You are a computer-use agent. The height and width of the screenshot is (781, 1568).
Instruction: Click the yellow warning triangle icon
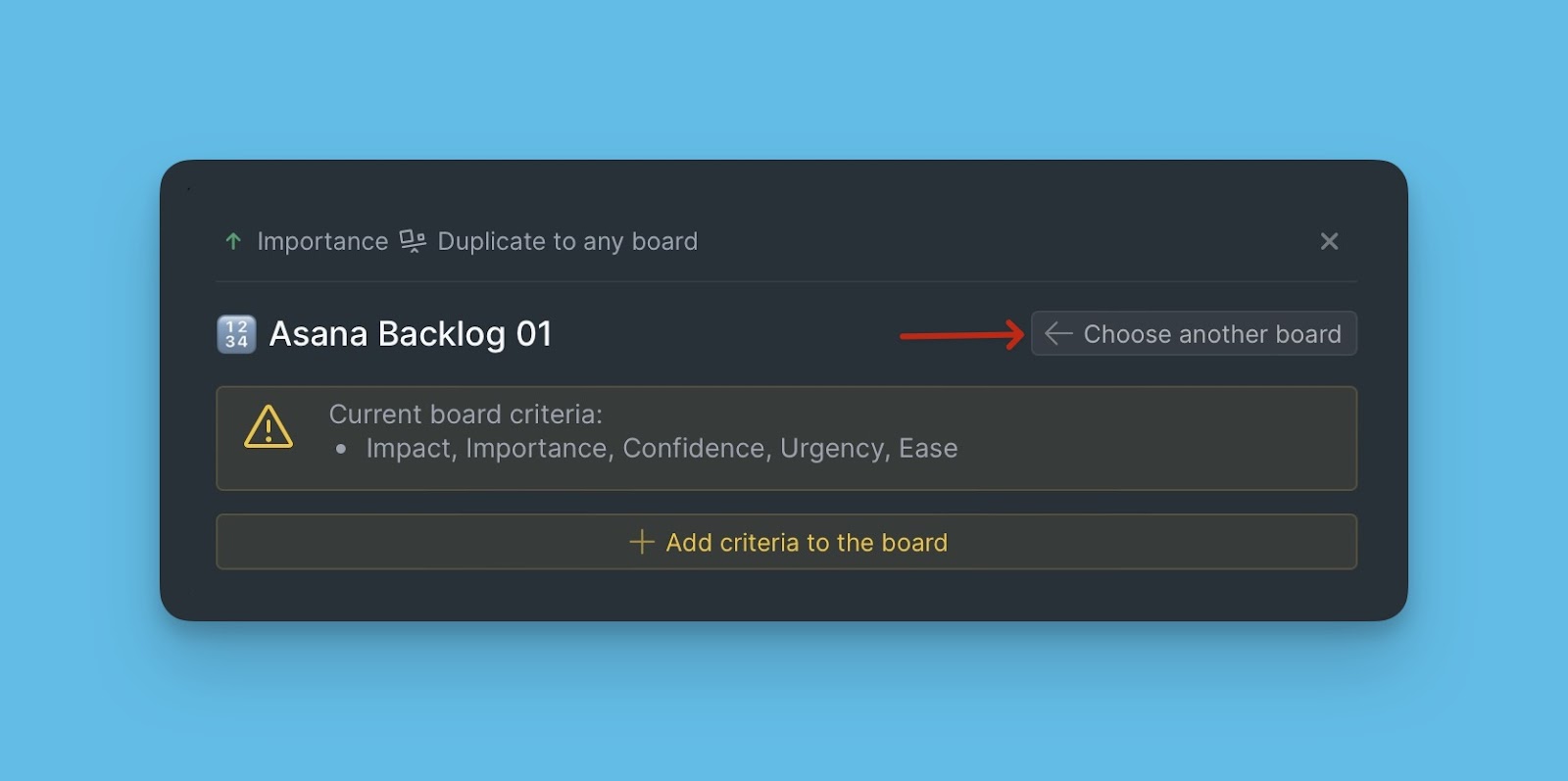[269, 427]
